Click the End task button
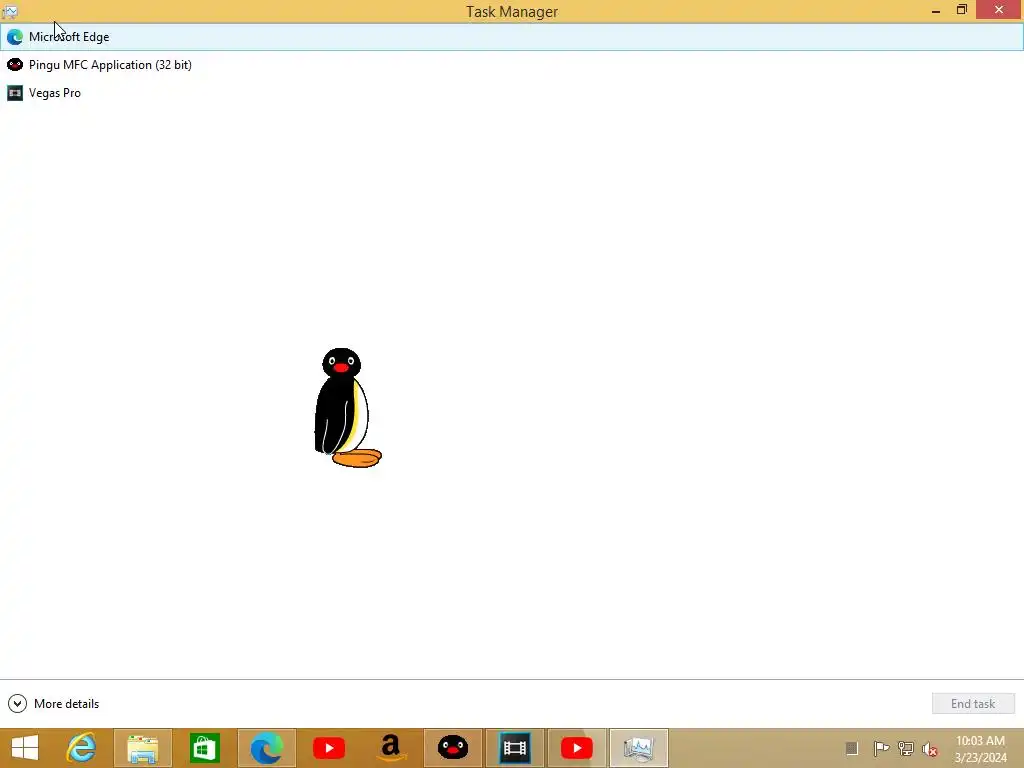1024x768 pixels. [972, 703]
